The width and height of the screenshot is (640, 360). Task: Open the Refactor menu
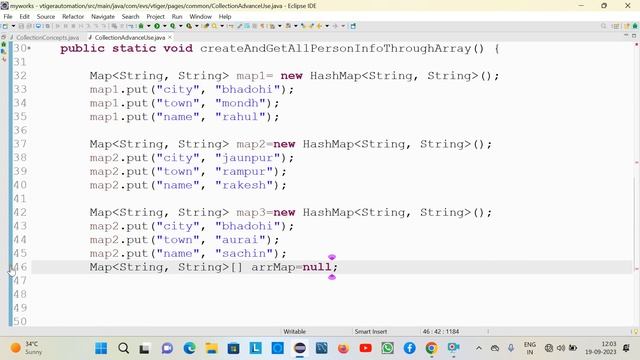click(x=73, y=16)
